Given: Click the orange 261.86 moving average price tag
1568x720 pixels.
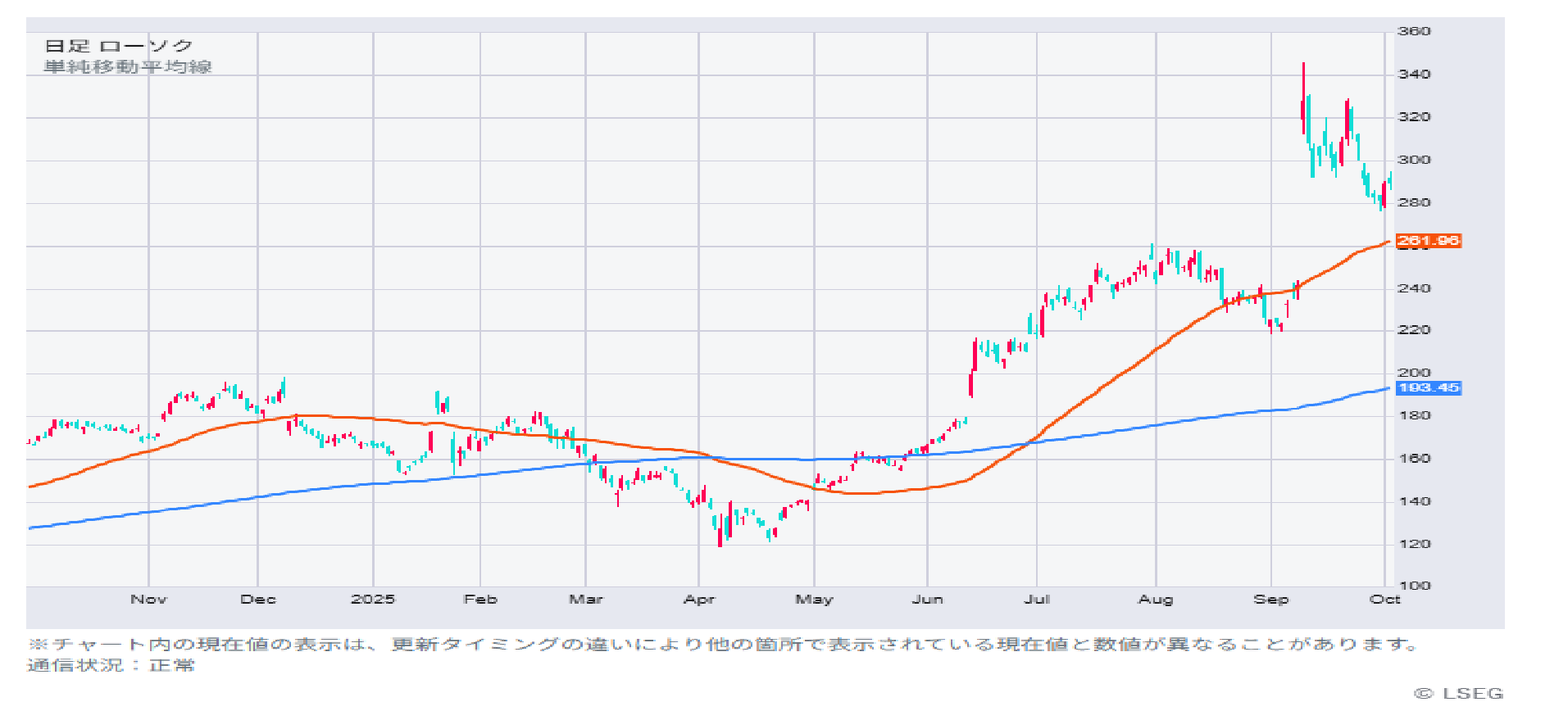Looking at the screenshot, I should click(1428, 241).
